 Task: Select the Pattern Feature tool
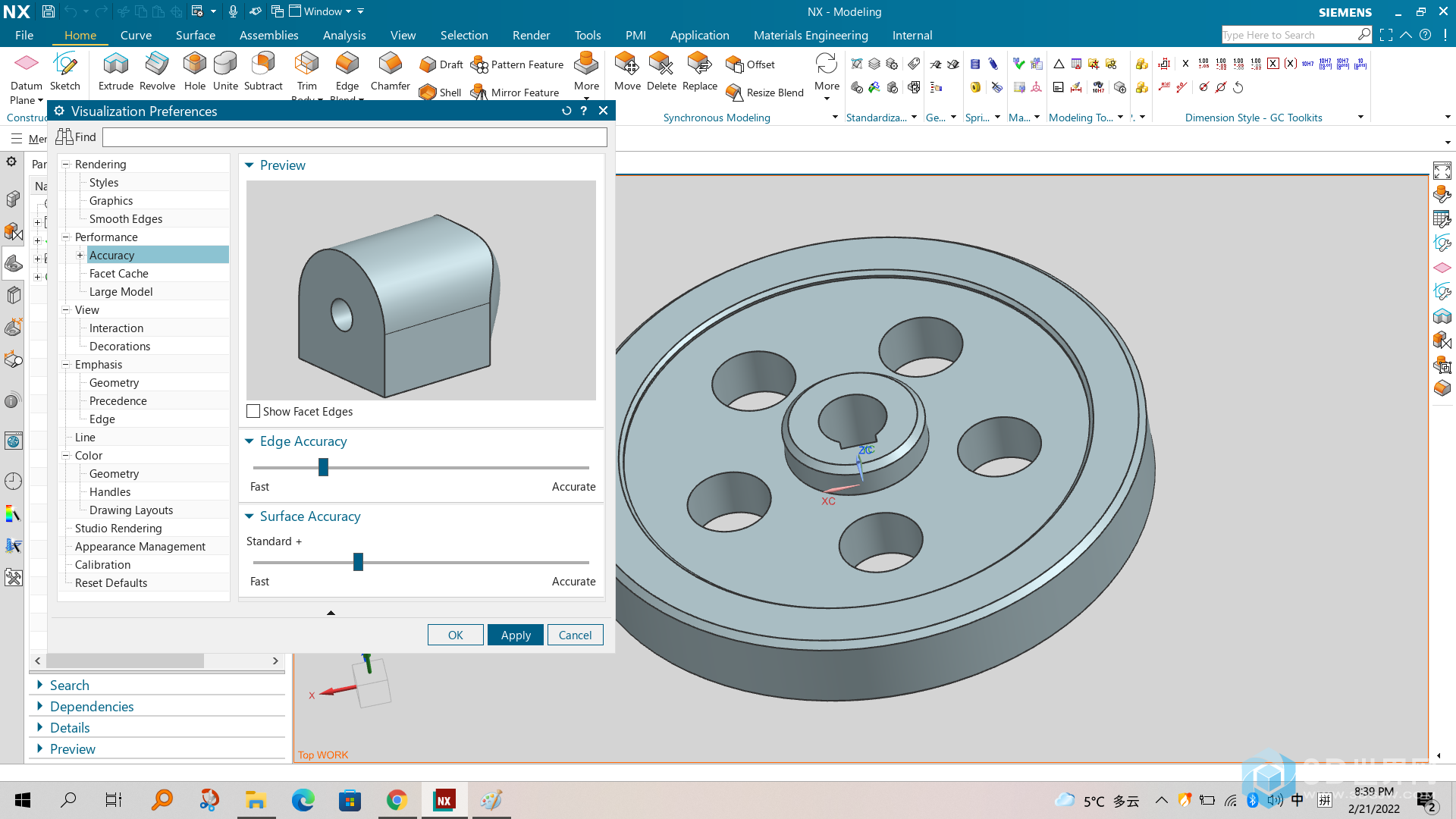517,64
